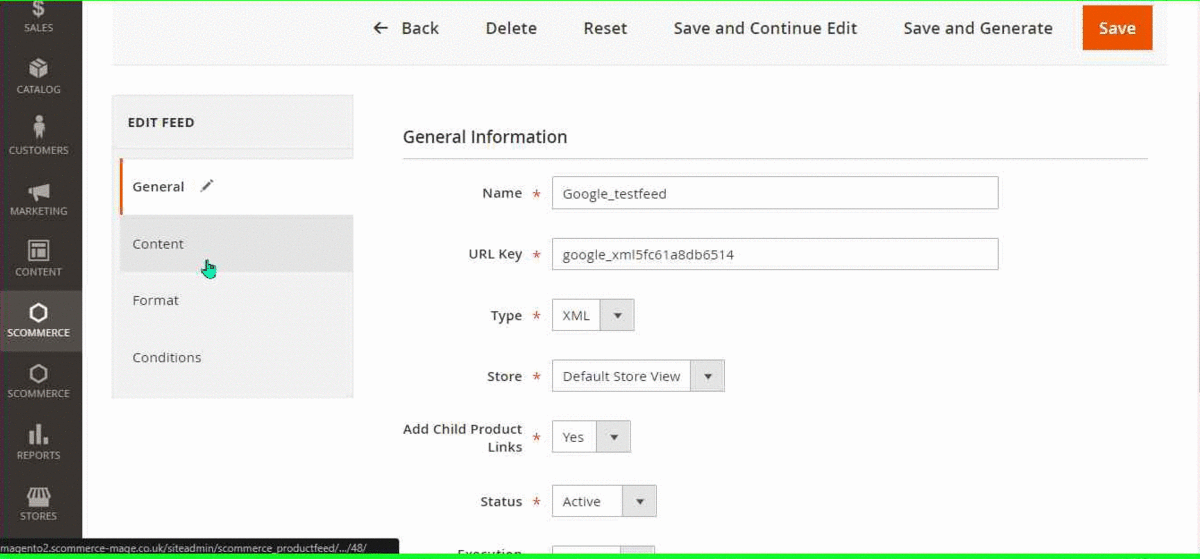Click the URL Key input field
The image size is (1200, 559).
pyautogui.click(x=774, y=254)
